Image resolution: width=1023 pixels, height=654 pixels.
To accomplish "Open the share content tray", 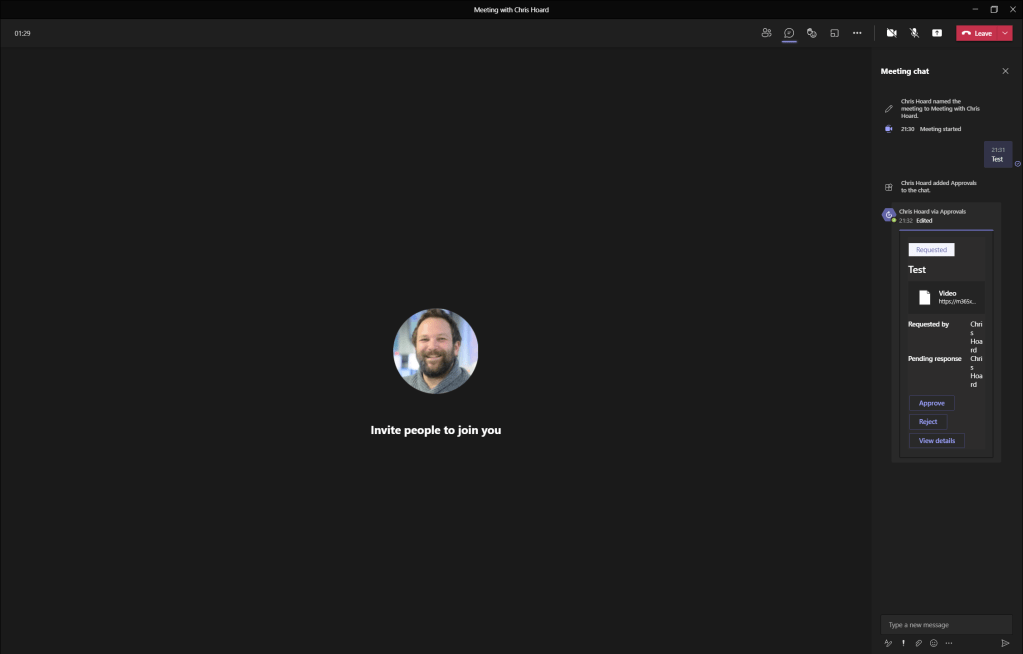I will (x=937, y=33).
